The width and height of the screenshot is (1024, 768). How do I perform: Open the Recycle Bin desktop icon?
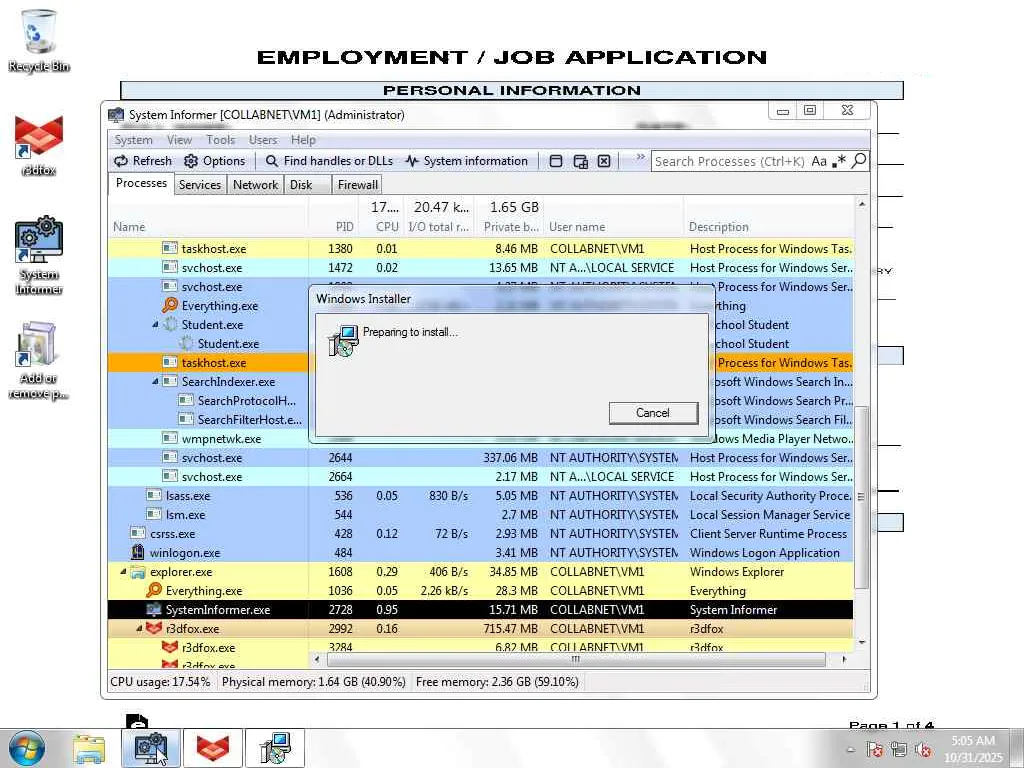coord(39,40)
